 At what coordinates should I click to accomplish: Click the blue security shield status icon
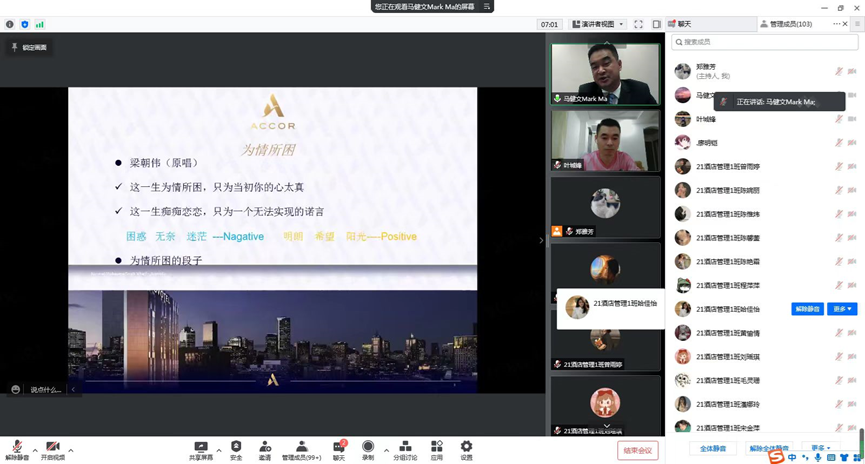click(x=24, y=24)
